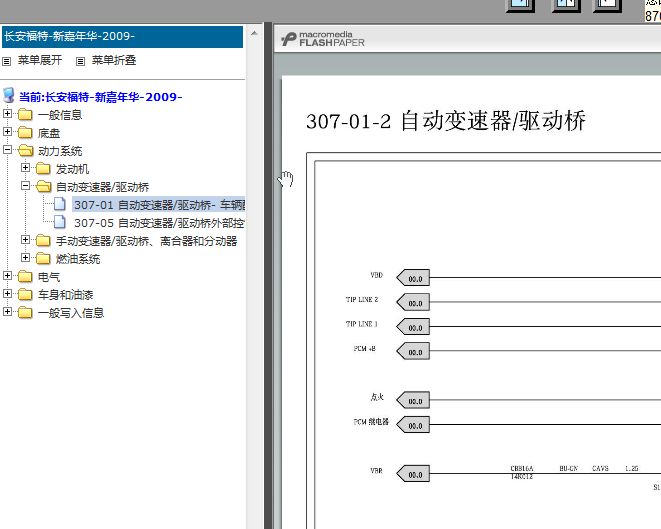
Task: Click the open 自动变速器/驱动桥 folder icon
Action: [43, 187]
